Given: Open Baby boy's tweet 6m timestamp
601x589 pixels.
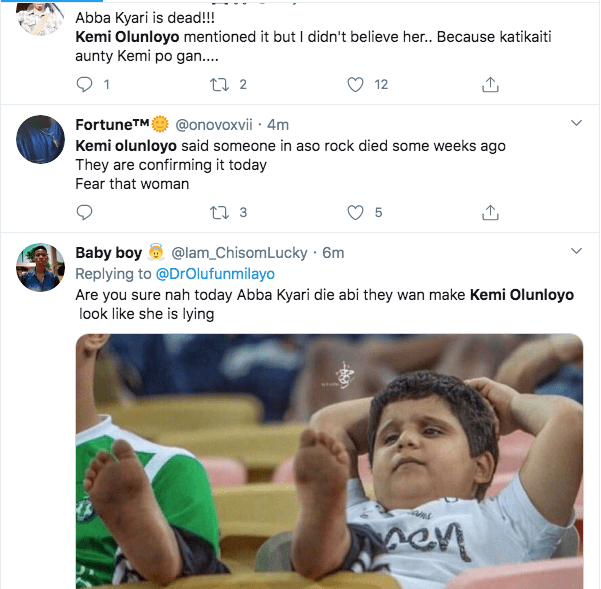Looking at the screenshot, I should (x=333, y=252).
